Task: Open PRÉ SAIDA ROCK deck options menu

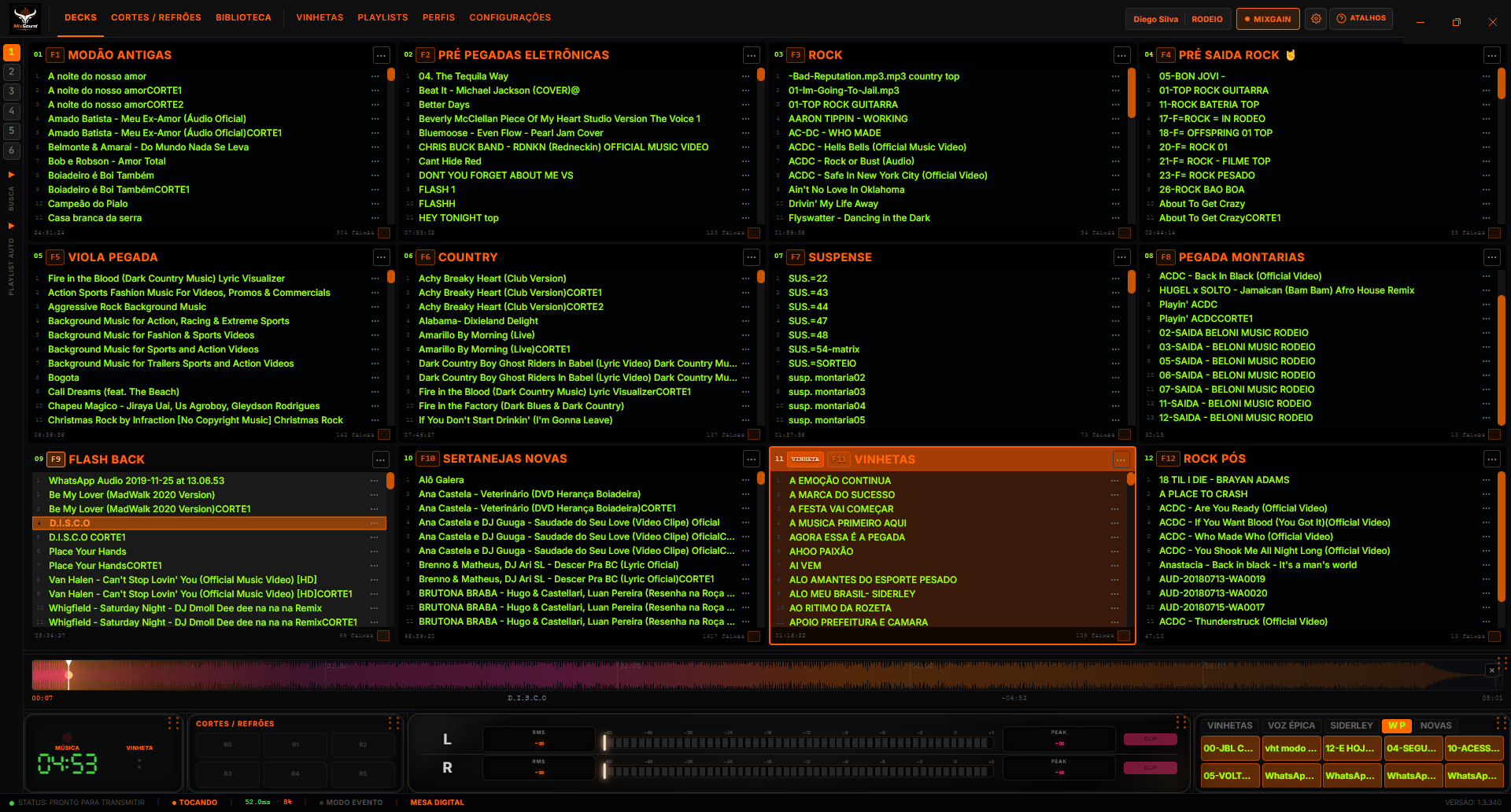Action: click(x=1492, y=55)
